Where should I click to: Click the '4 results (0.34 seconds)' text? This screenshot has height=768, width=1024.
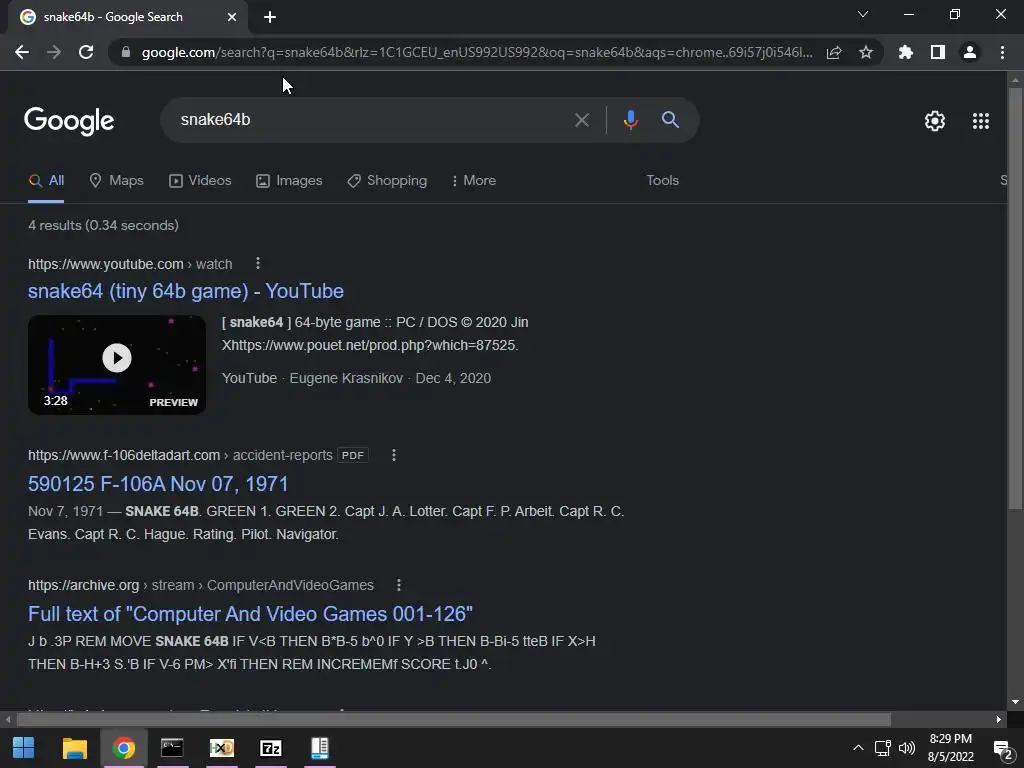(103, 225)
